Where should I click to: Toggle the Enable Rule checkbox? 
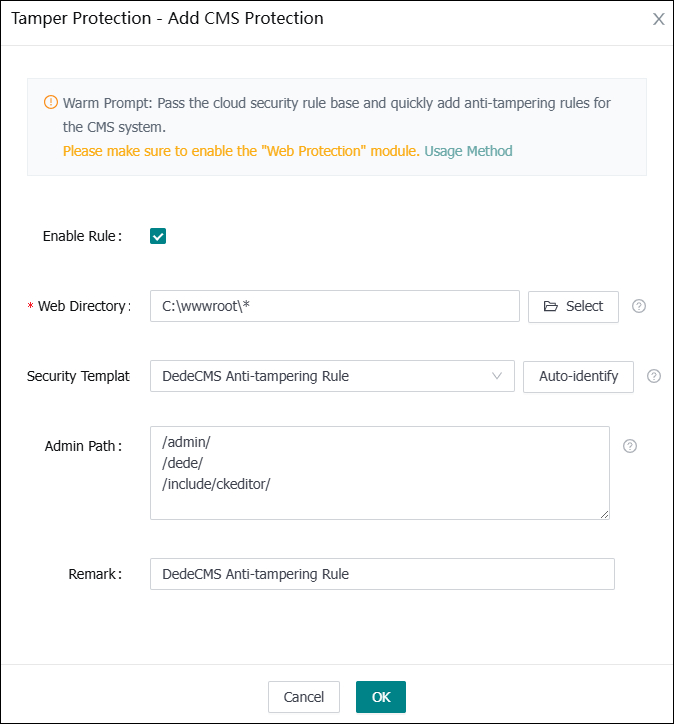click(x=158, y=236)
